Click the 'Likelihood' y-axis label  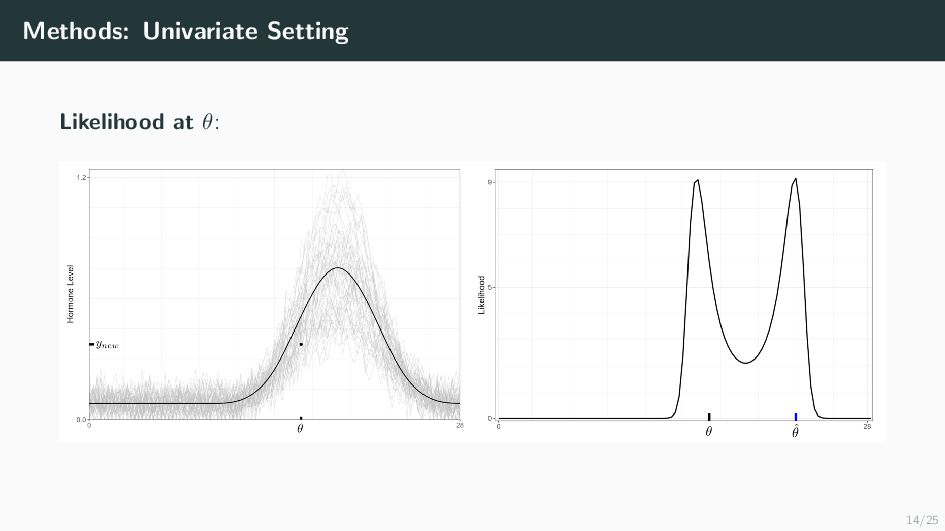click(x=482, y=296)
